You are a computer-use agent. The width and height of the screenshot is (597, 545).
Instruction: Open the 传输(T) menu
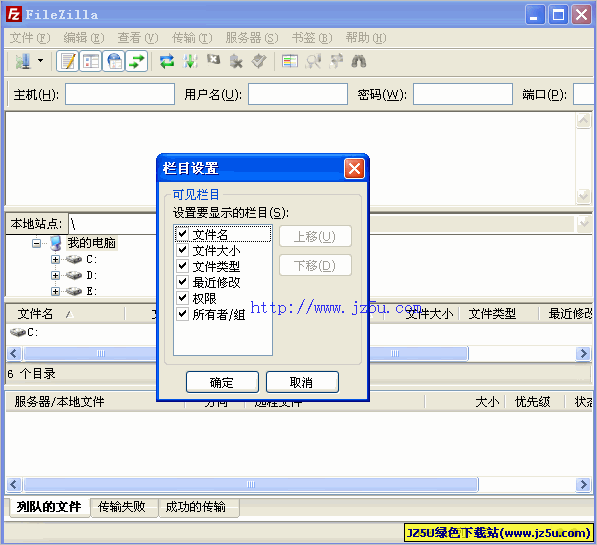click(x=192, y=38)
